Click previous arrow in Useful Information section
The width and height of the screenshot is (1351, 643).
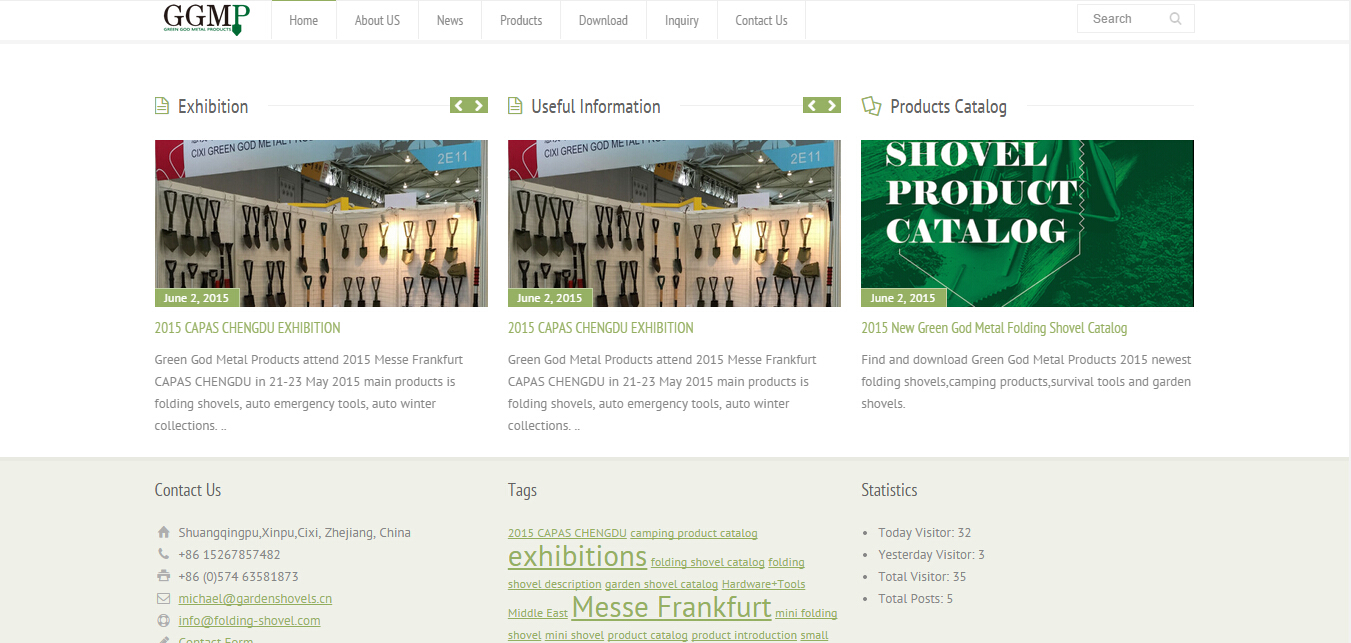tap(812, 106)
